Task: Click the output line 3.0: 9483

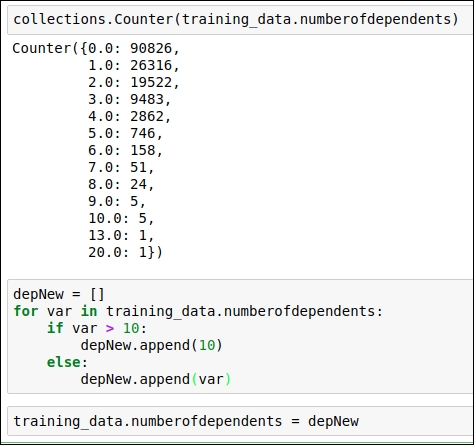Action: [x=129, y=99]
